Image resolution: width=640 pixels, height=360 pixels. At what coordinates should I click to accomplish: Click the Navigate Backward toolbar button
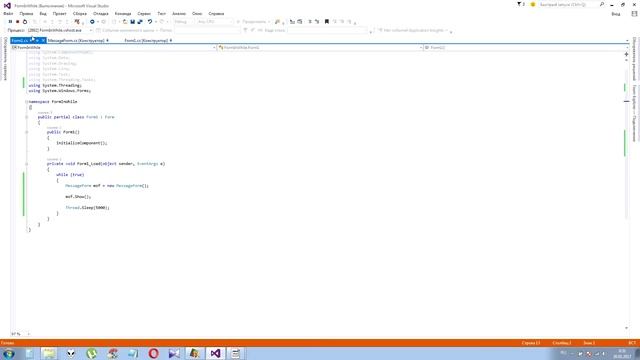pyautogui.click(x=92, y=22)
